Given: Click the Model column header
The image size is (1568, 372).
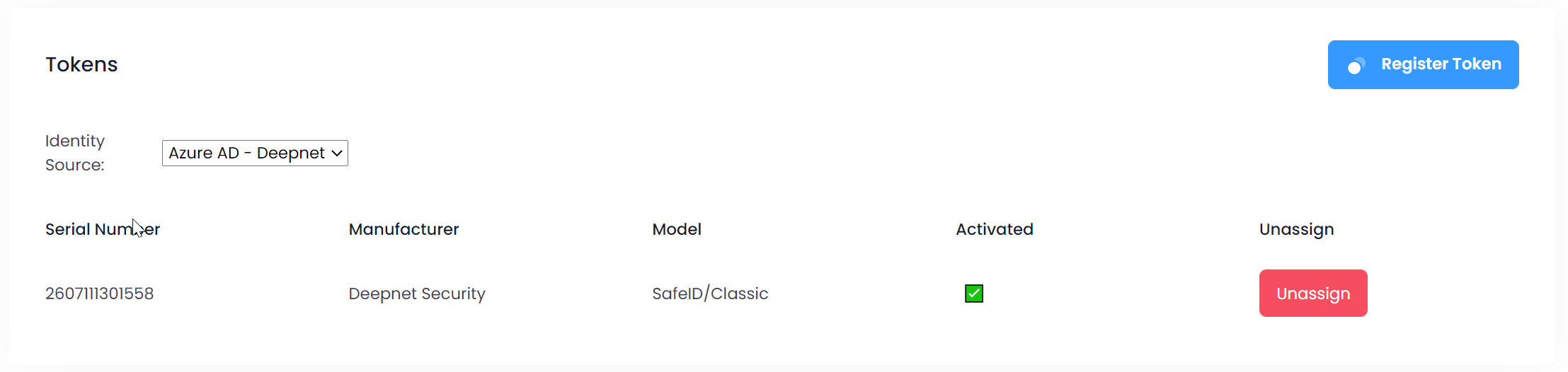Looking at the screenshot, I should [x=677, y=229].
